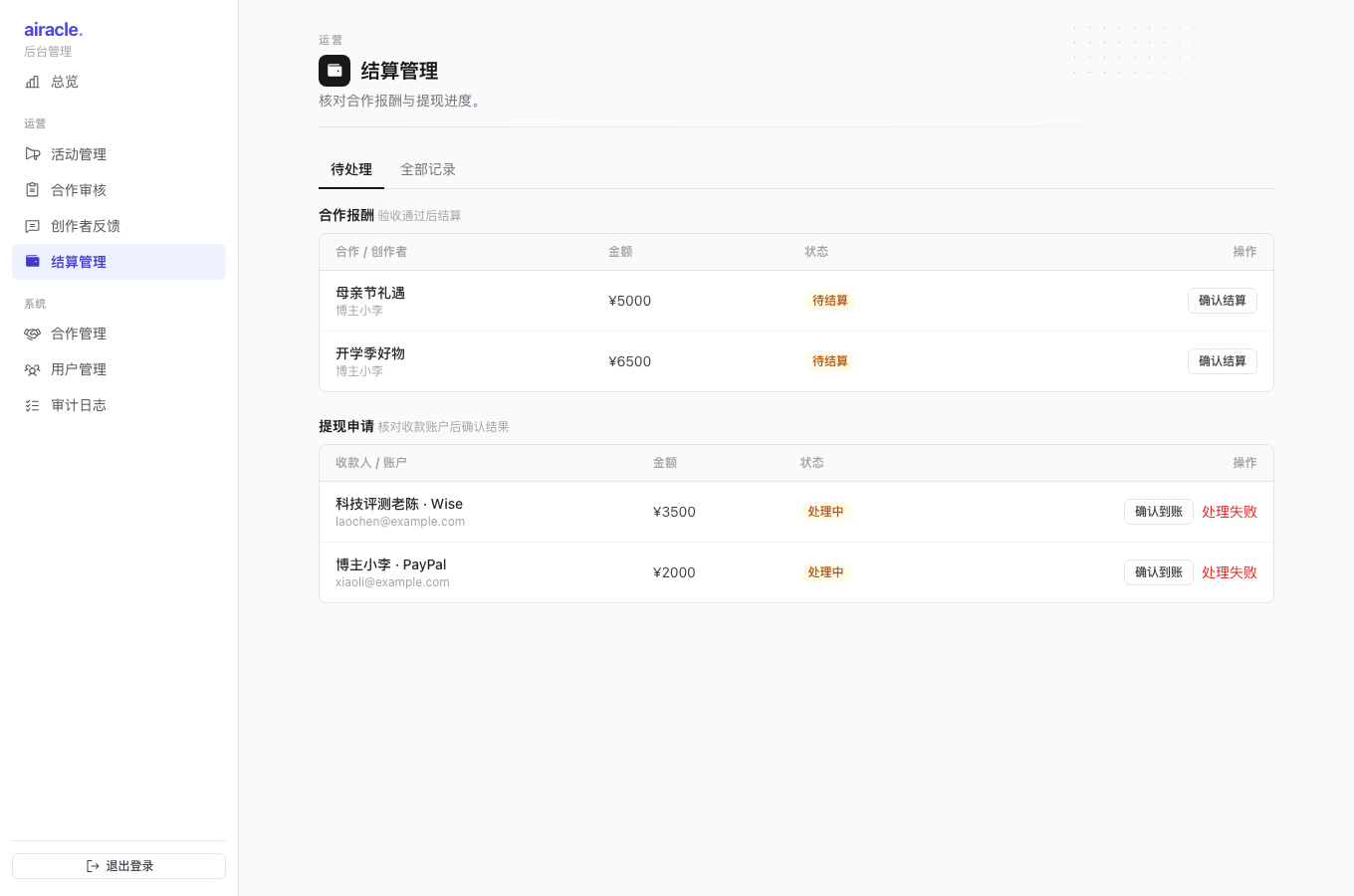Confirm 到账 for 博主小李 PayPal withdrawal
Image resolution: width=1354 pixels, height=896 pixels.
(x=1159, y=572)
